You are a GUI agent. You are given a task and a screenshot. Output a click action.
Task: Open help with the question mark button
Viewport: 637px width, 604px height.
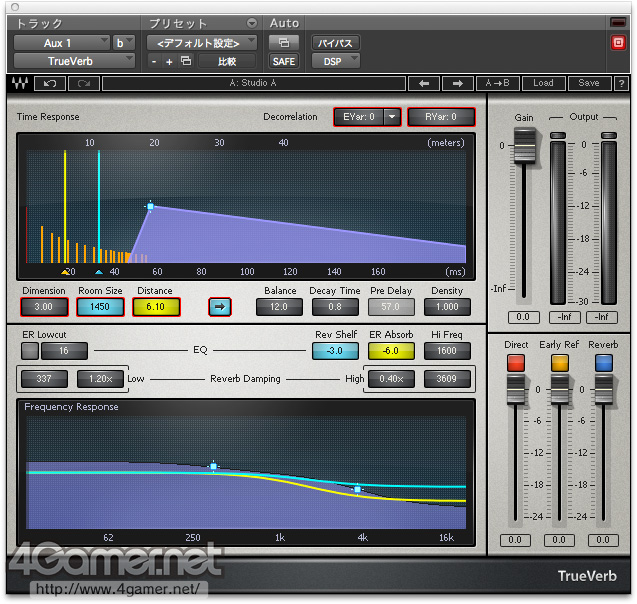[621, 83]
